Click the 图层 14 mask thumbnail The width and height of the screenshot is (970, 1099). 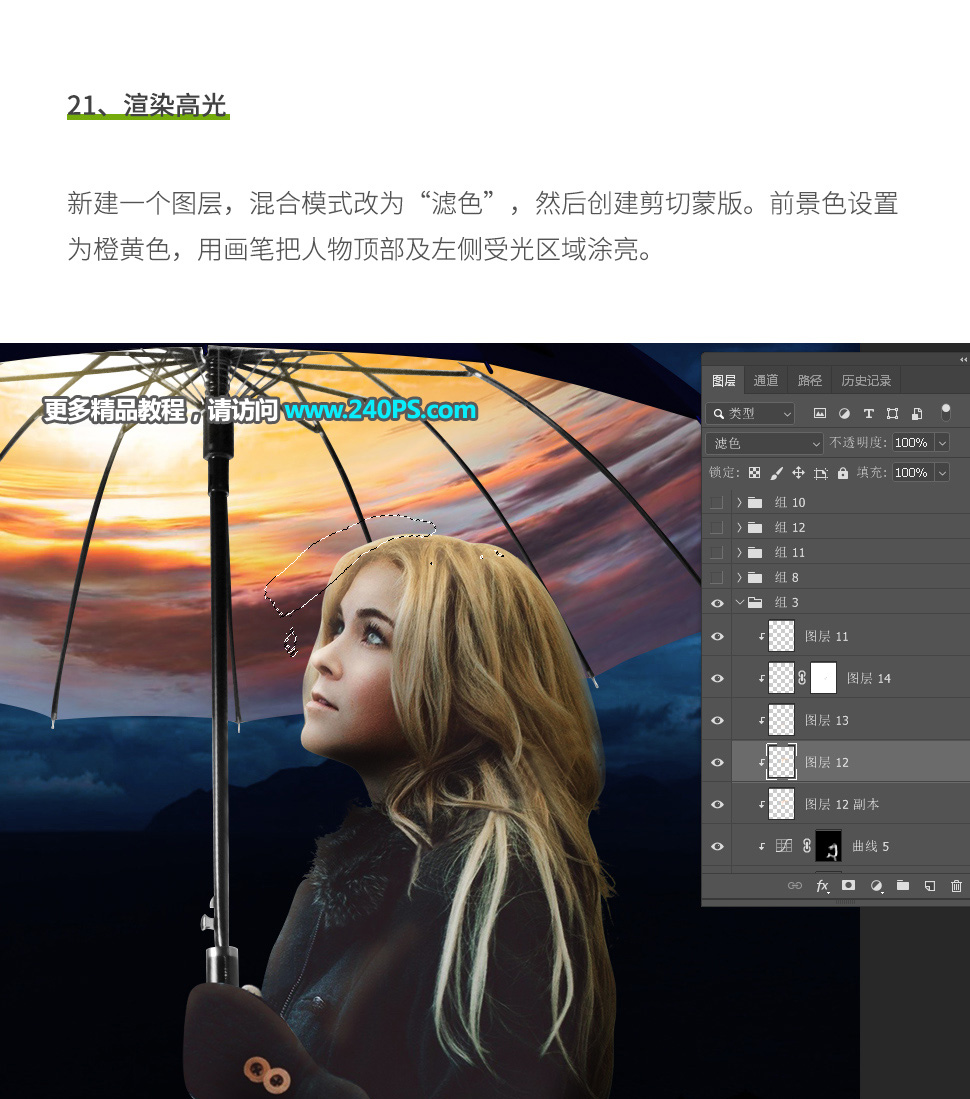pos(823,678)
